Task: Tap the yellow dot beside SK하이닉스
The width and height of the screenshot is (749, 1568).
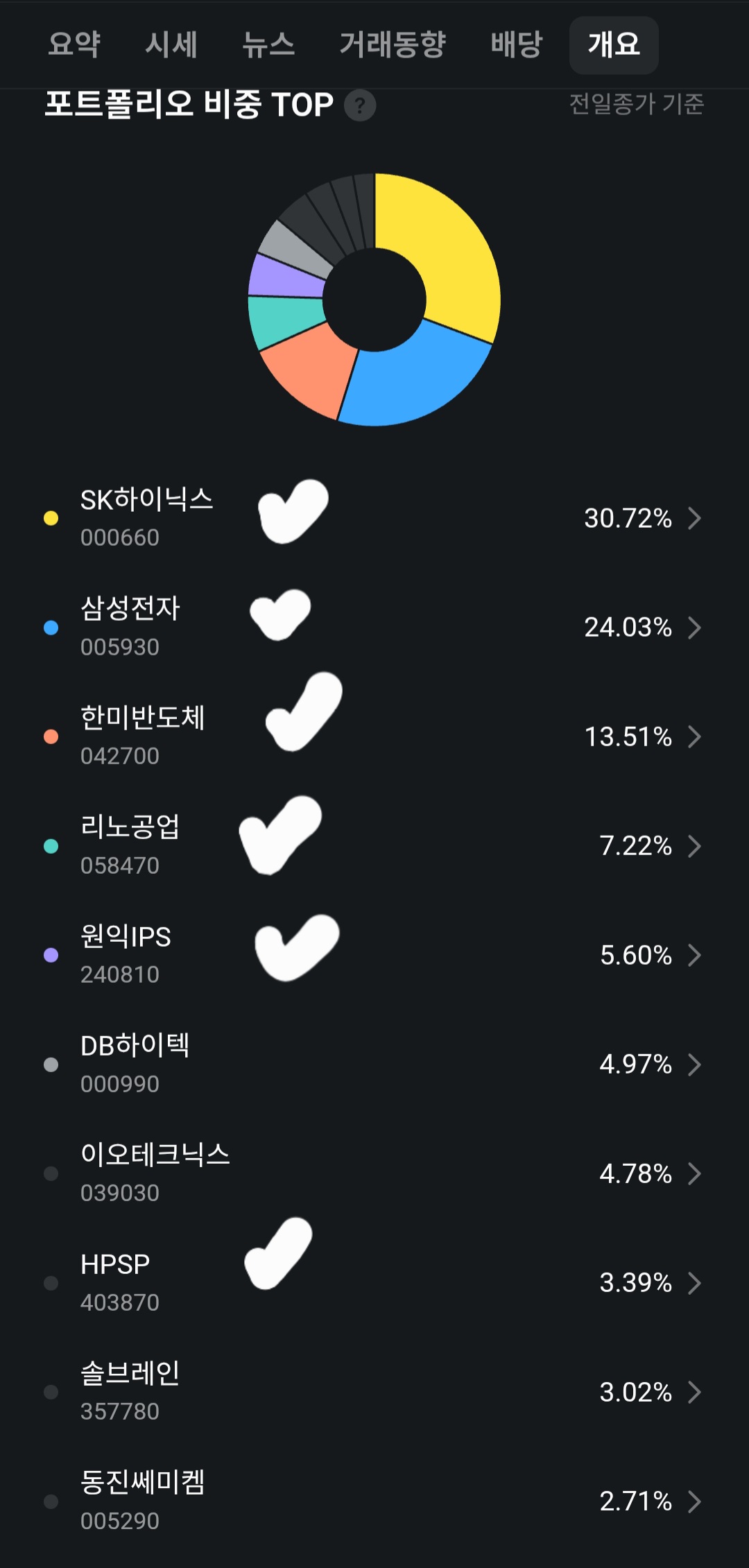Action: (51, 518)
